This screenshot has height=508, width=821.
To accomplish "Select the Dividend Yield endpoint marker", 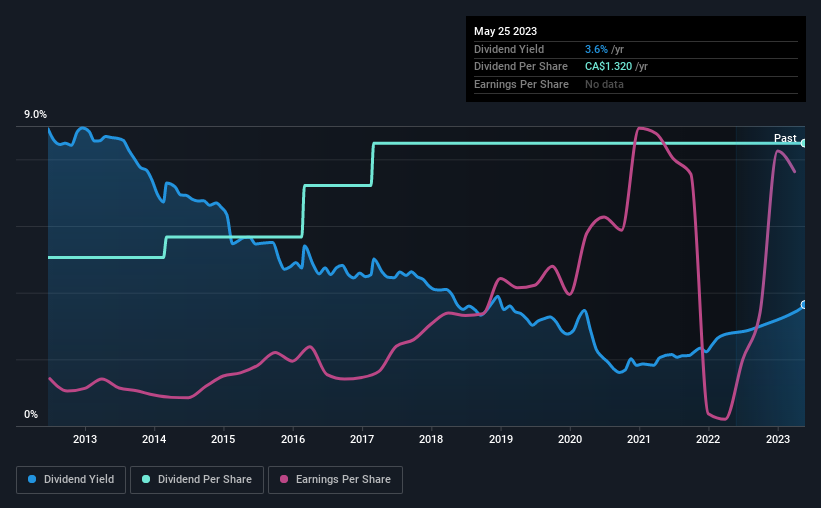I will pyautogui.click(x=804, y=305).
